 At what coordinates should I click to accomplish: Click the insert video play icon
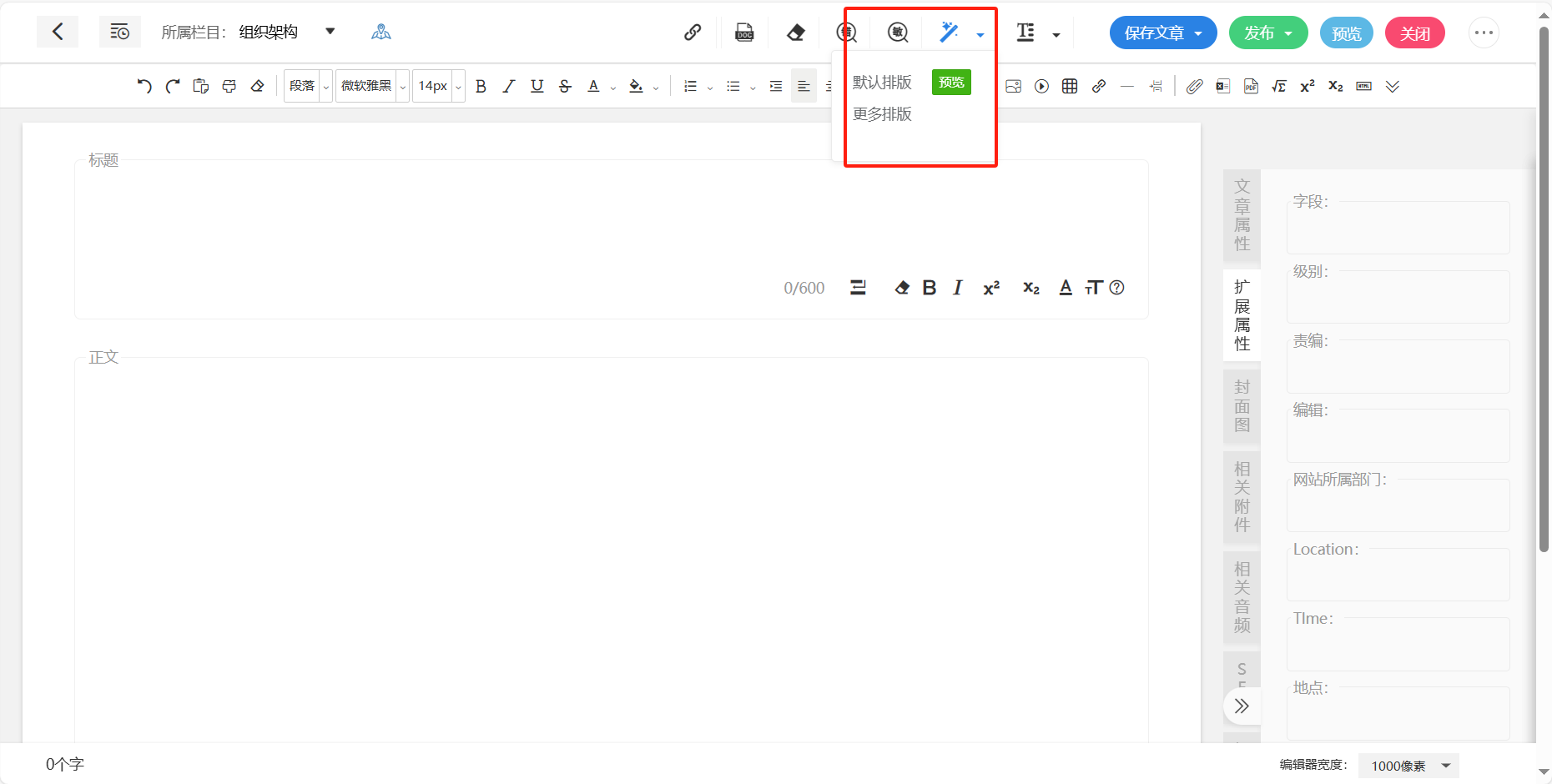[x=1041, y=86]
